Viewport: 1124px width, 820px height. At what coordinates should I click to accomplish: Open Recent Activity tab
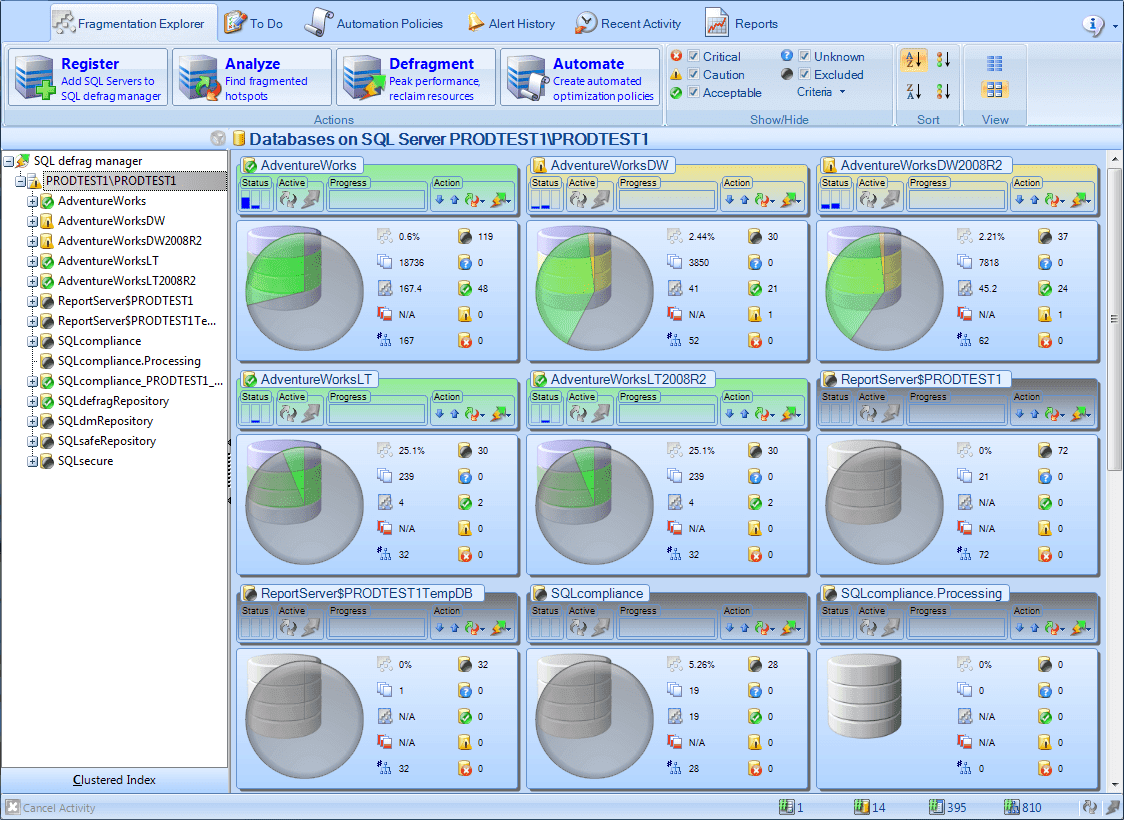pyautogui.click(x=629, y=24)
